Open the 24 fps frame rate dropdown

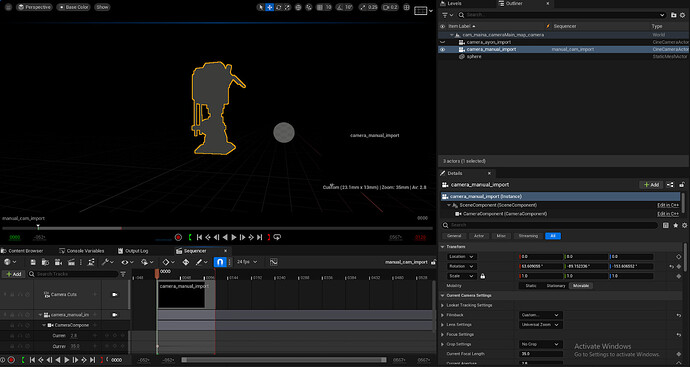247,262
